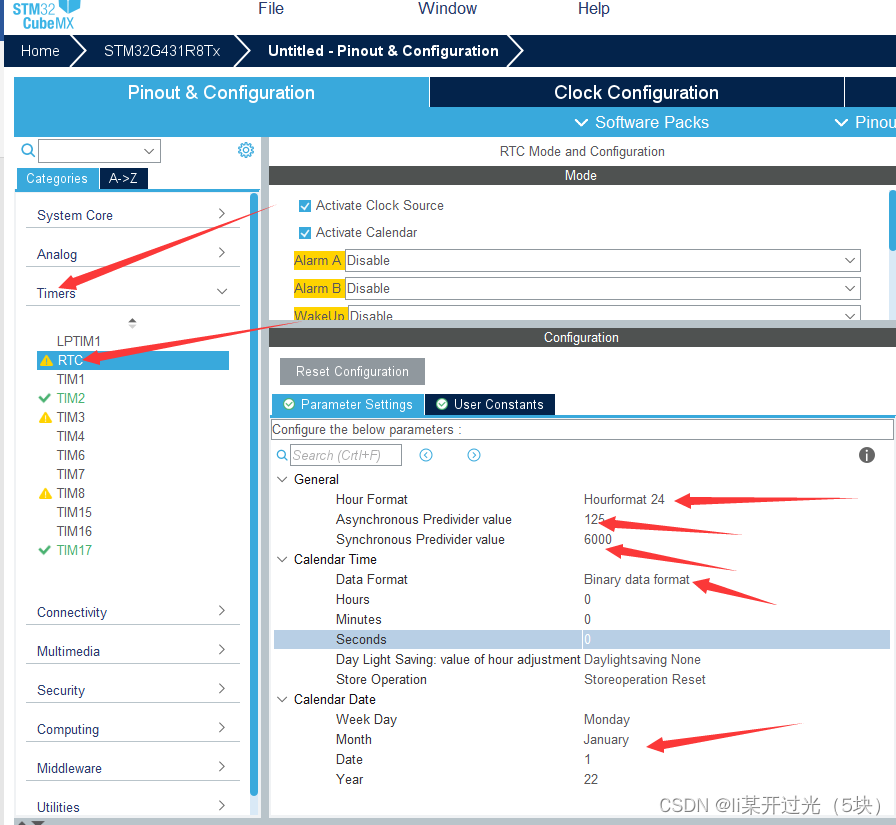Select TIM15 in the Timers list

[74, 512]
